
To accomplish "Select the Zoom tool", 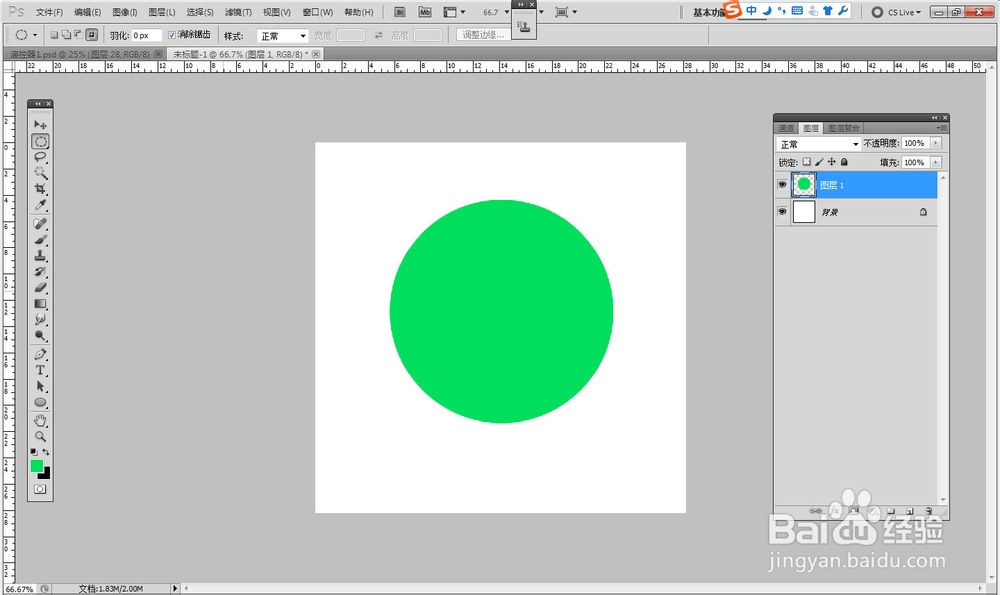I will coord(40,437).
